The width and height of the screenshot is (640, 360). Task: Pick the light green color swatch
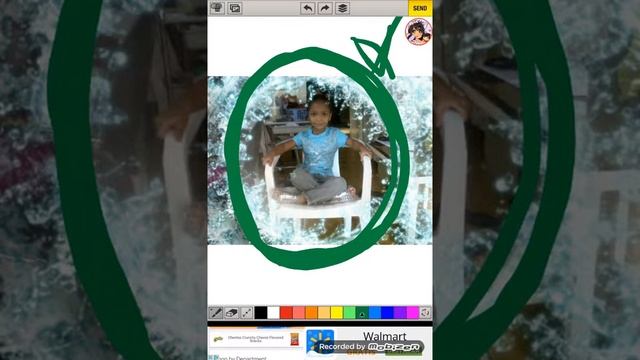(x=349, y=313)
